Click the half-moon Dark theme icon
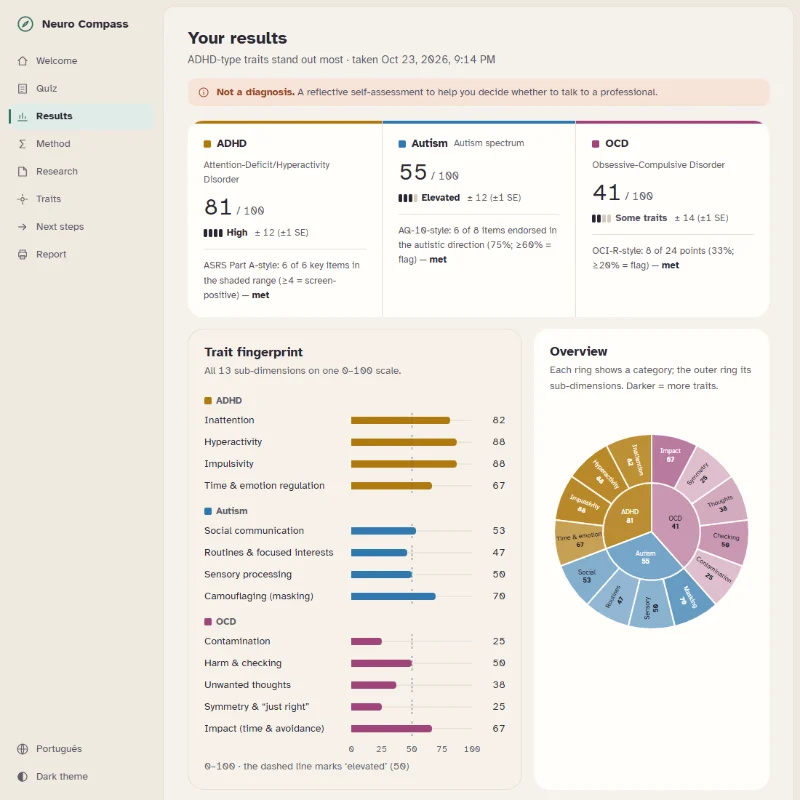The height and width of the screenshot is (800, 800). 22,776
